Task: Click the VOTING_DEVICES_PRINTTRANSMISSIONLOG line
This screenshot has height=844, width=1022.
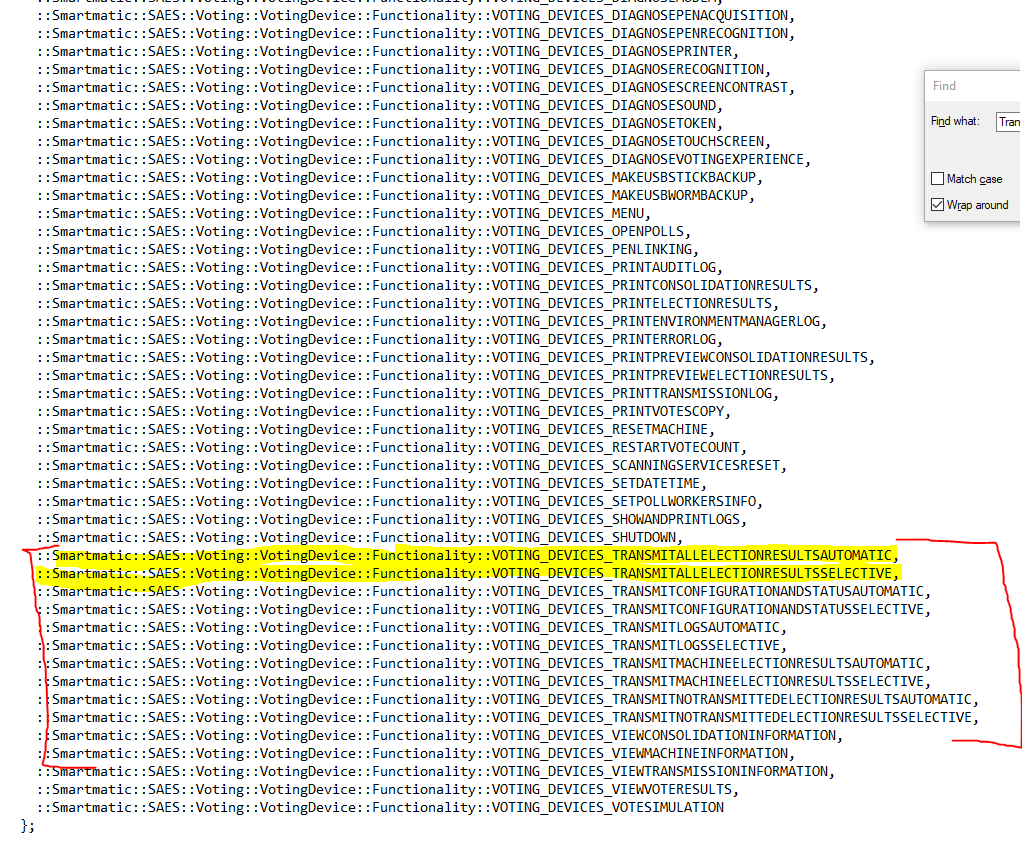Action: pyautogui.click(x=407, y=394)
